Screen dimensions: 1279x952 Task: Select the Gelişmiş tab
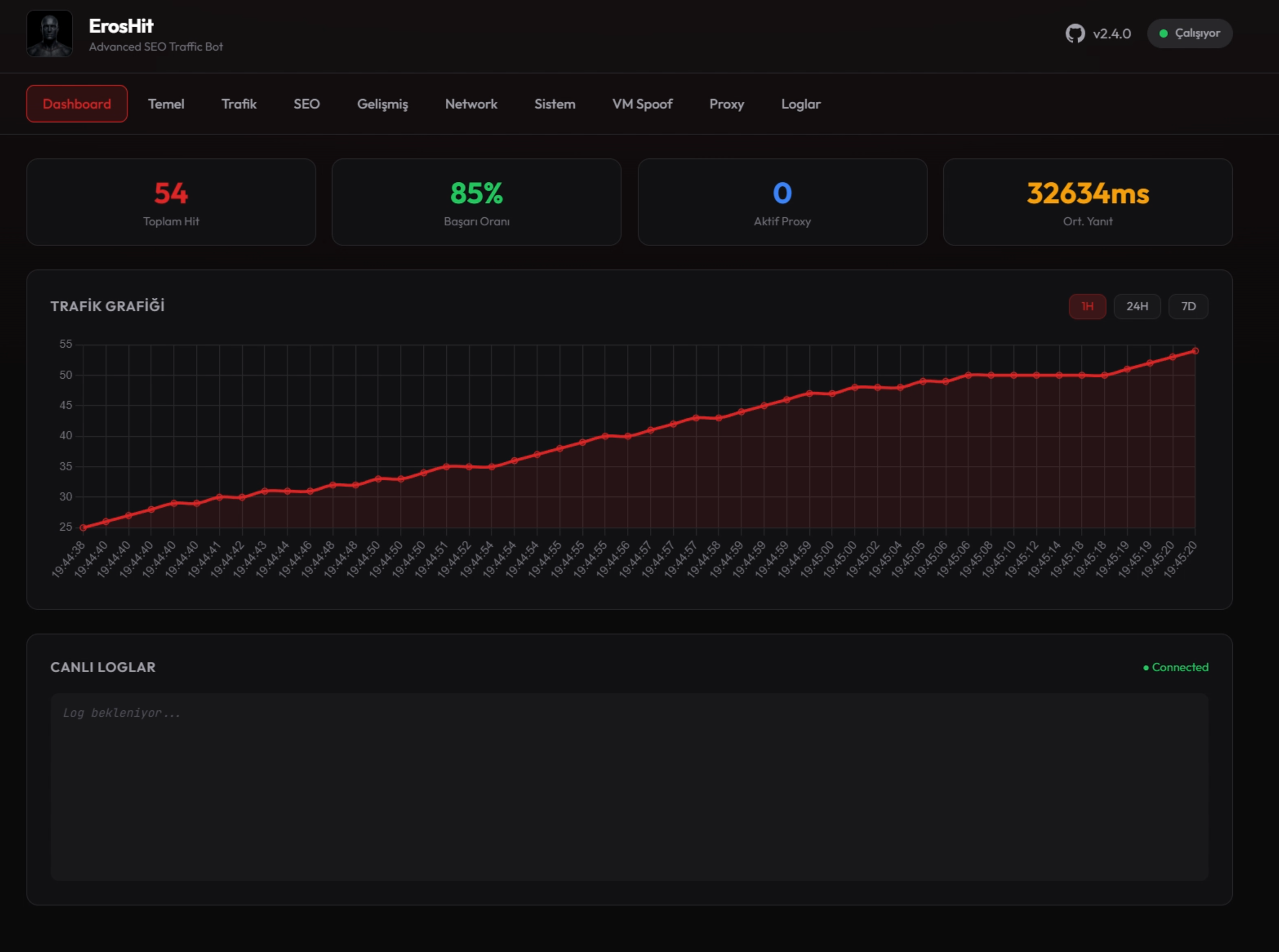click(383, 104)
